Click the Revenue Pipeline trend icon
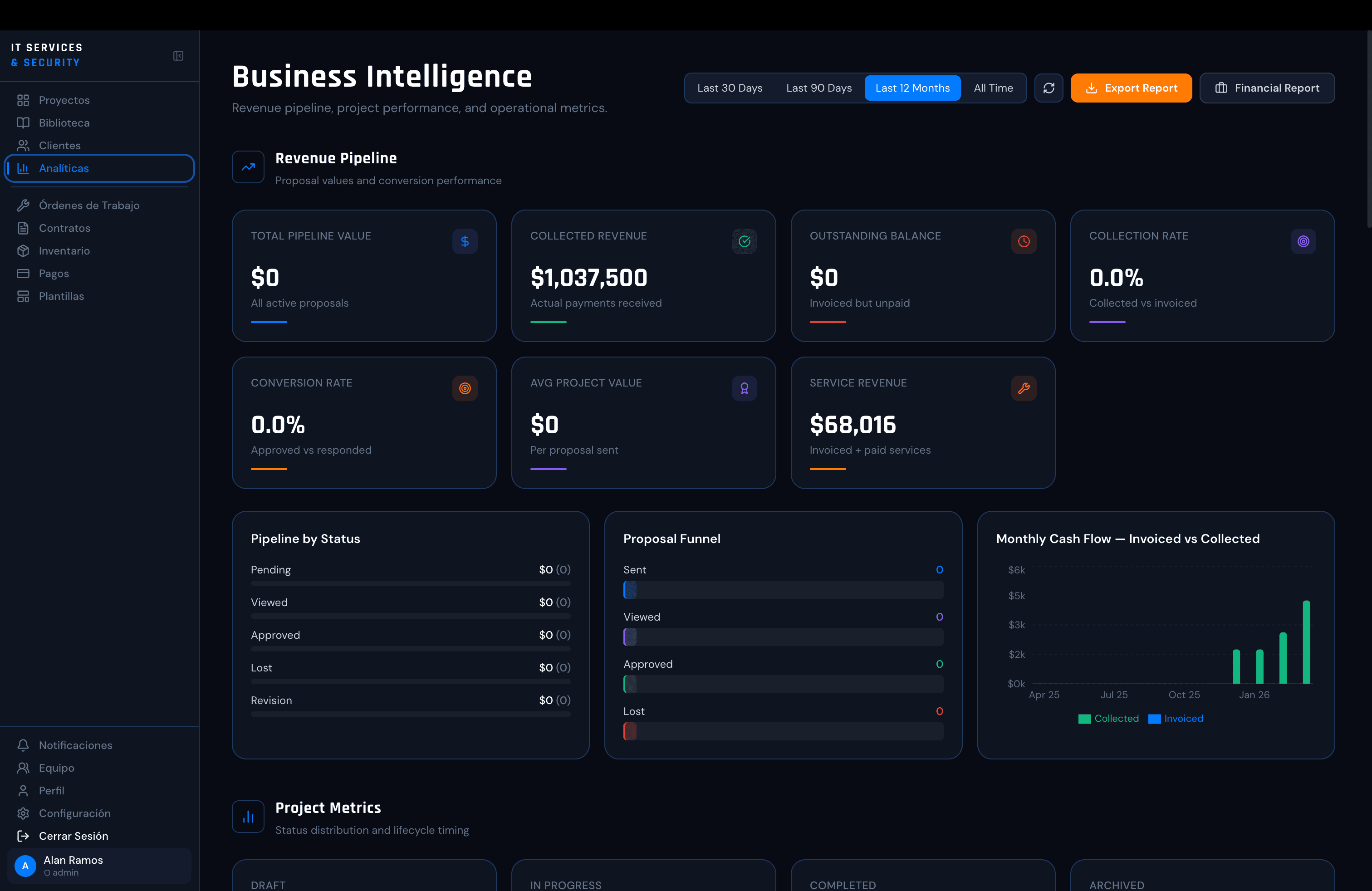1372x891 pixels. pyautogui.click(x=248, y=167)
